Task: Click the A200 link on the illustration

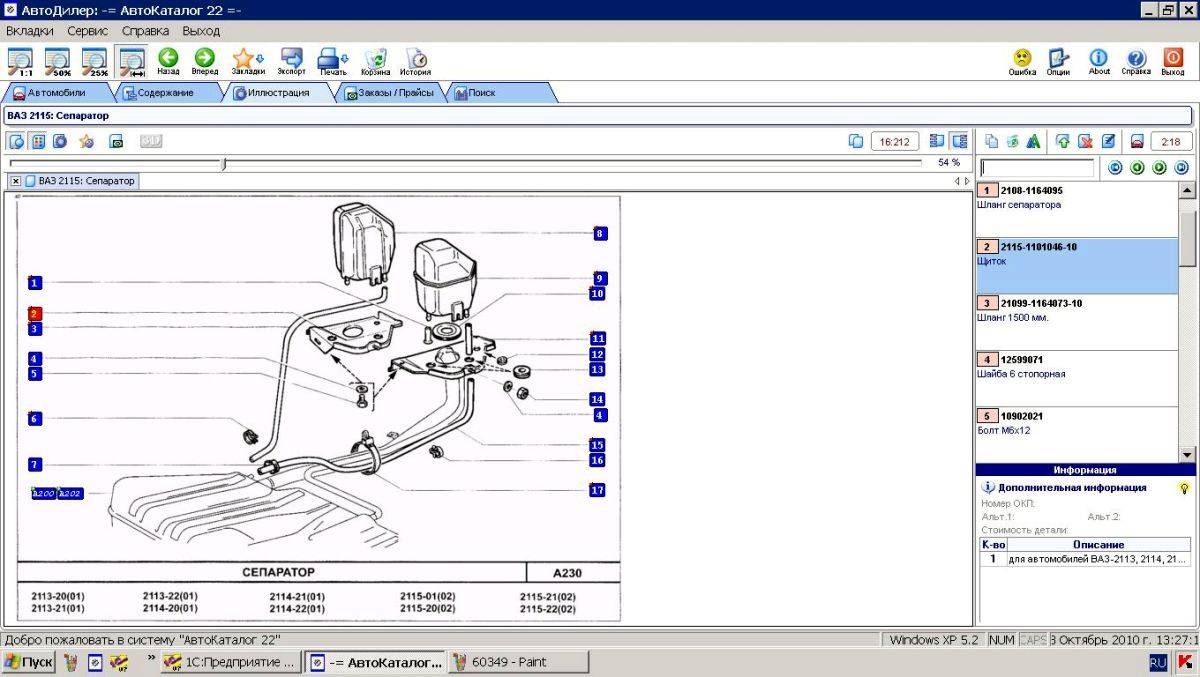Action: [x=44, y=493]
